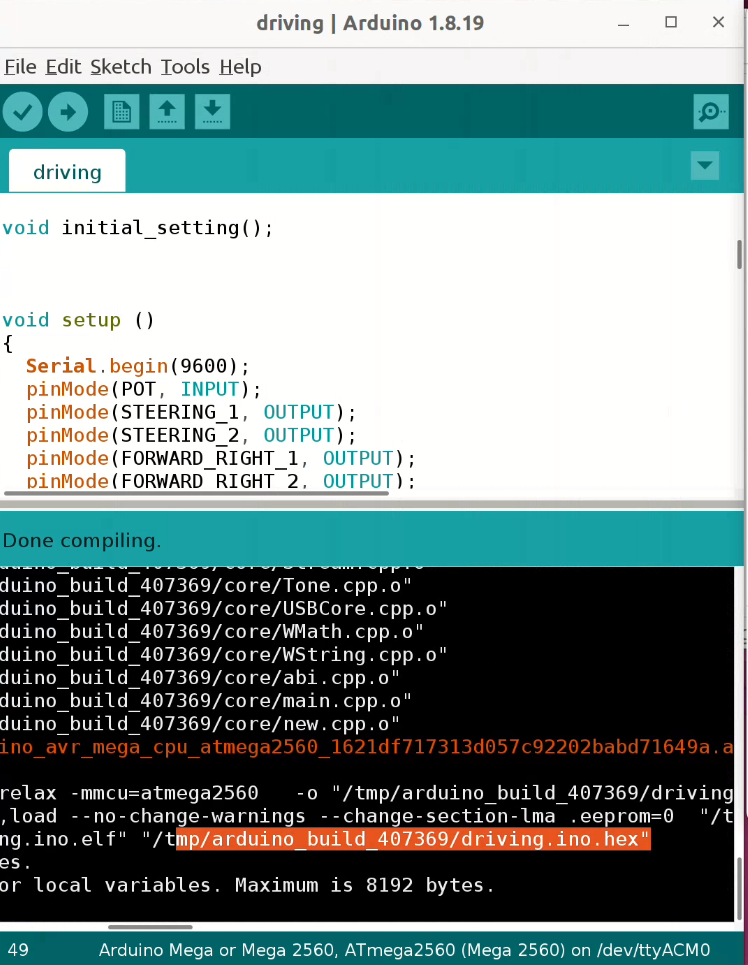
Task: Click the orange atmega2560 archive line
Action: [x=367, y=747]
